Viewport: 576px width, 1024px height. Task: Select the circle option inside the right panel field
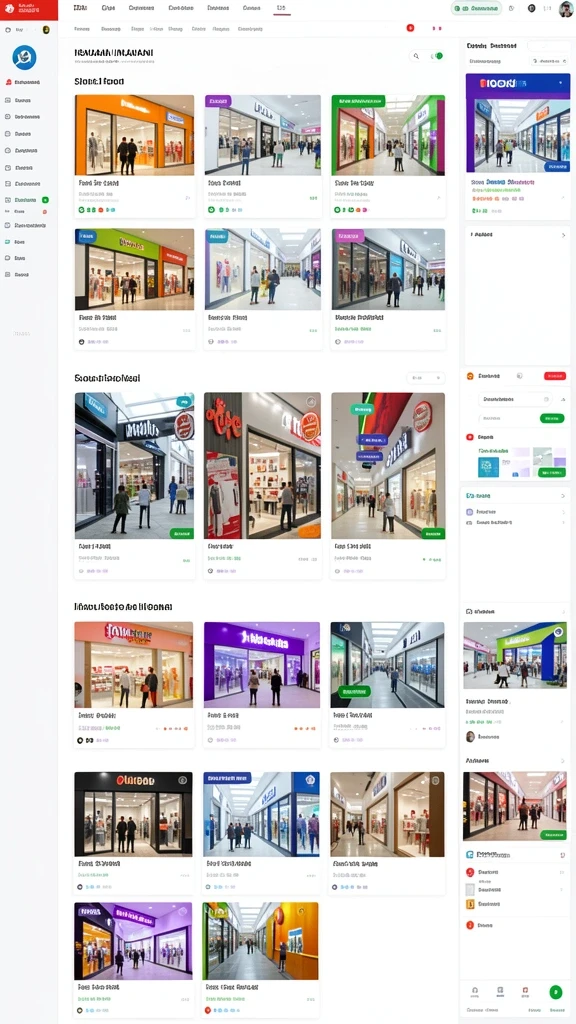547,398
